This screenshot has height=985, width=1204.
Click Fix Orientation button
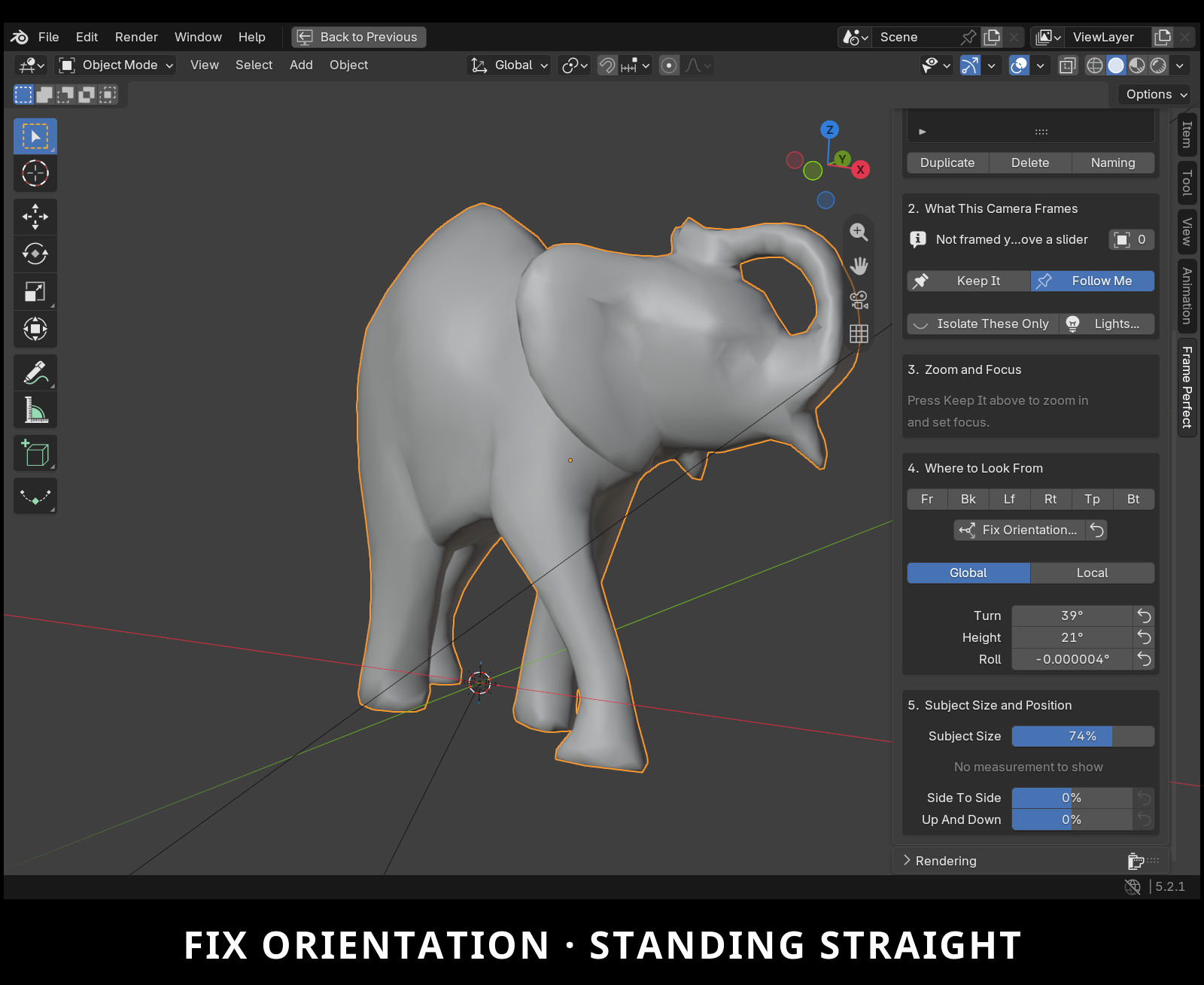1020,530
